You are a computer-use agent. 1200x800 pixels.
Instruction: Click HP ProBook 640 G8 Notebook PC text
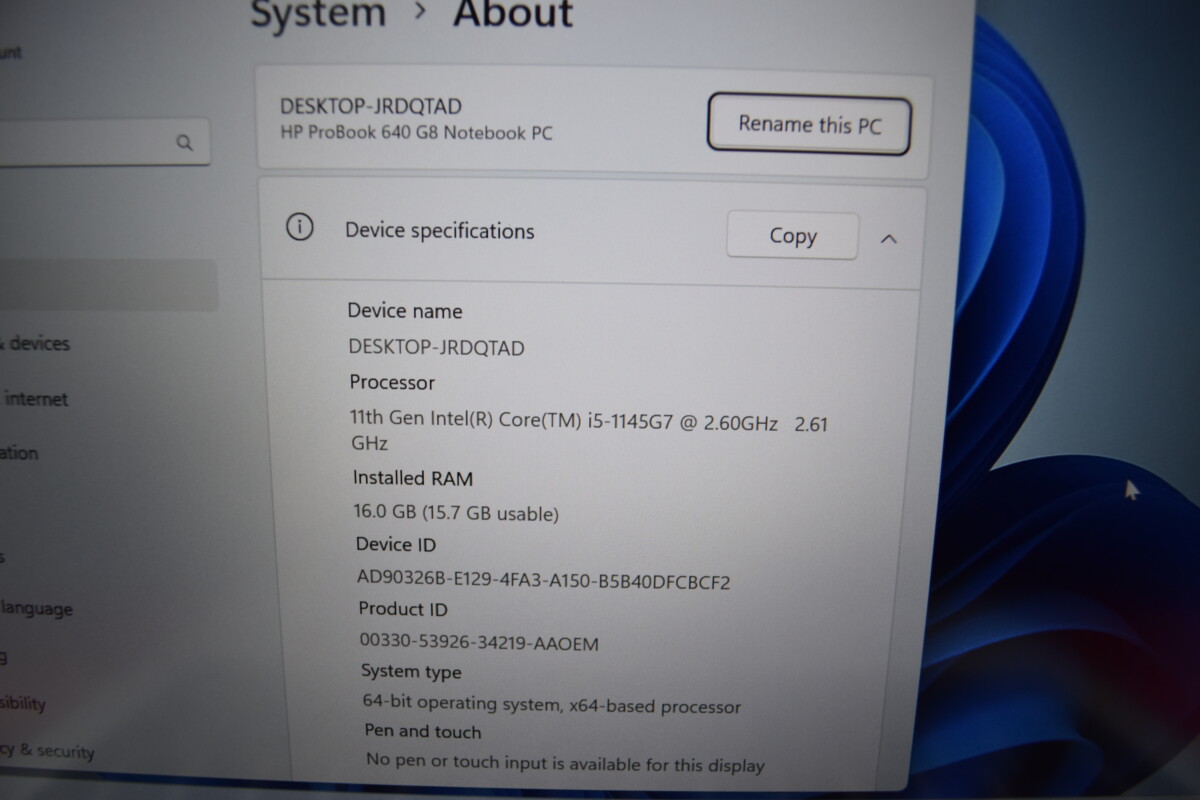[x=416, y=132]
